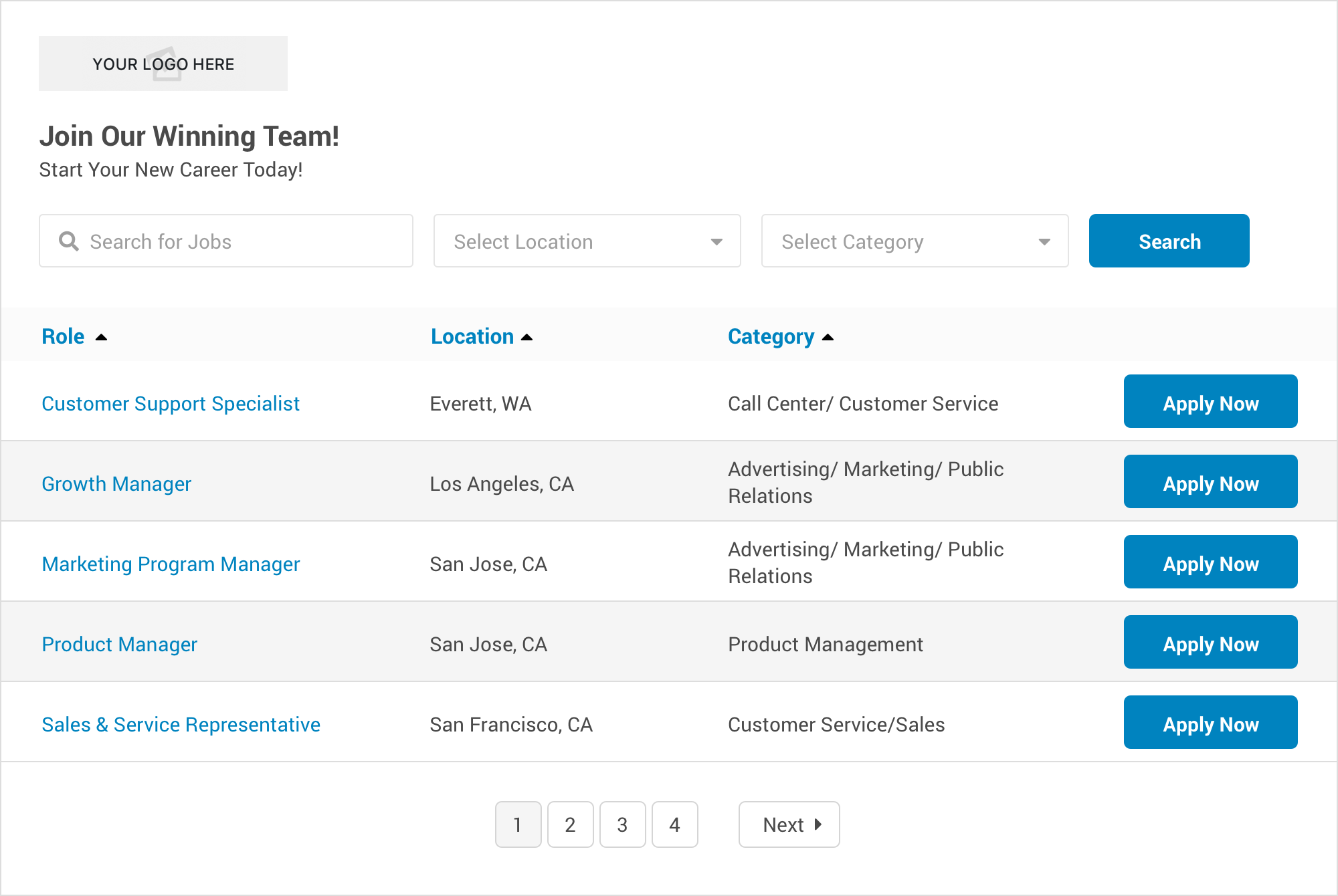
Task: Apply Now for Customer Support Specialist
Action: click(x=1210, y=402)
